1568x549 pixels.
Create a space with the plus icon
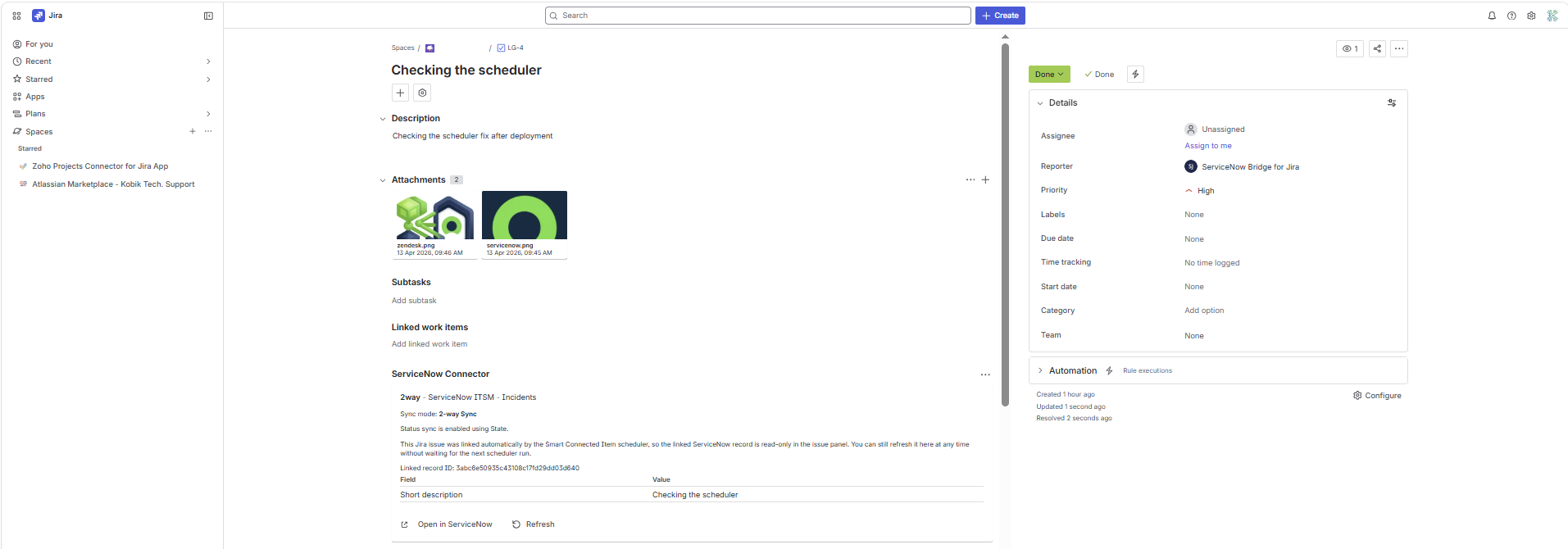193,131
